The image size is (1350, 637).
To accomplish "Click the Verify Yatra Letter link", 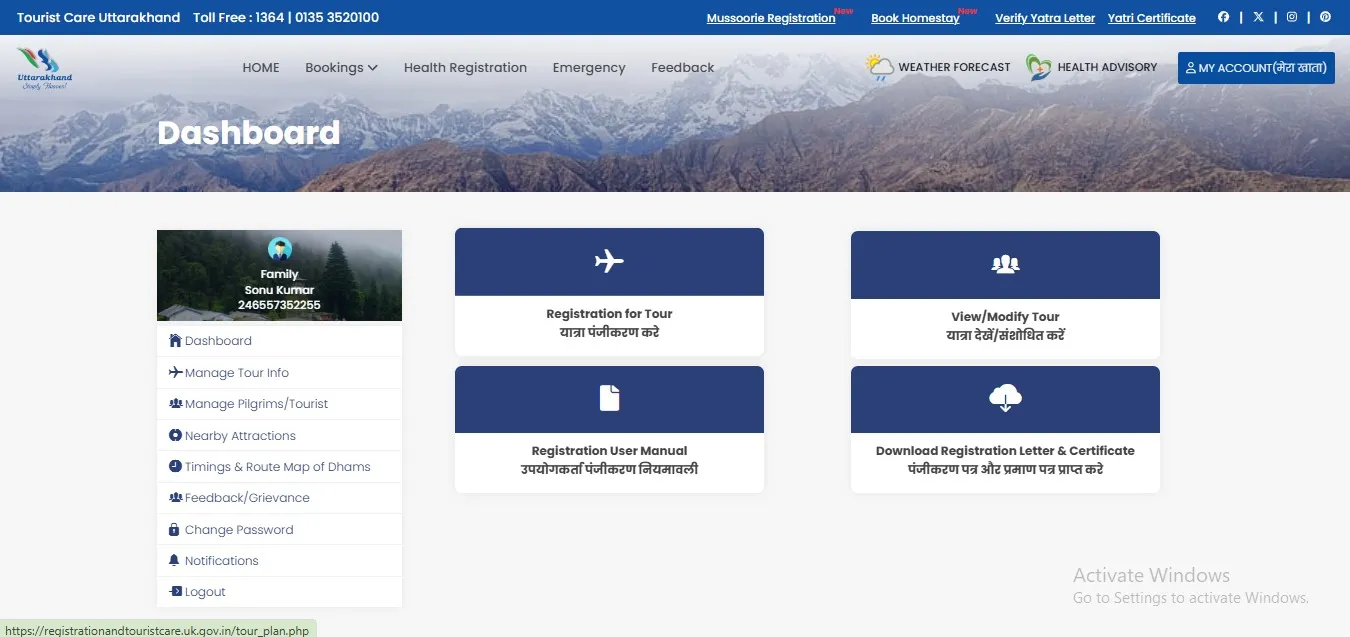I will pyautogui.click(x=1044, y=17).
